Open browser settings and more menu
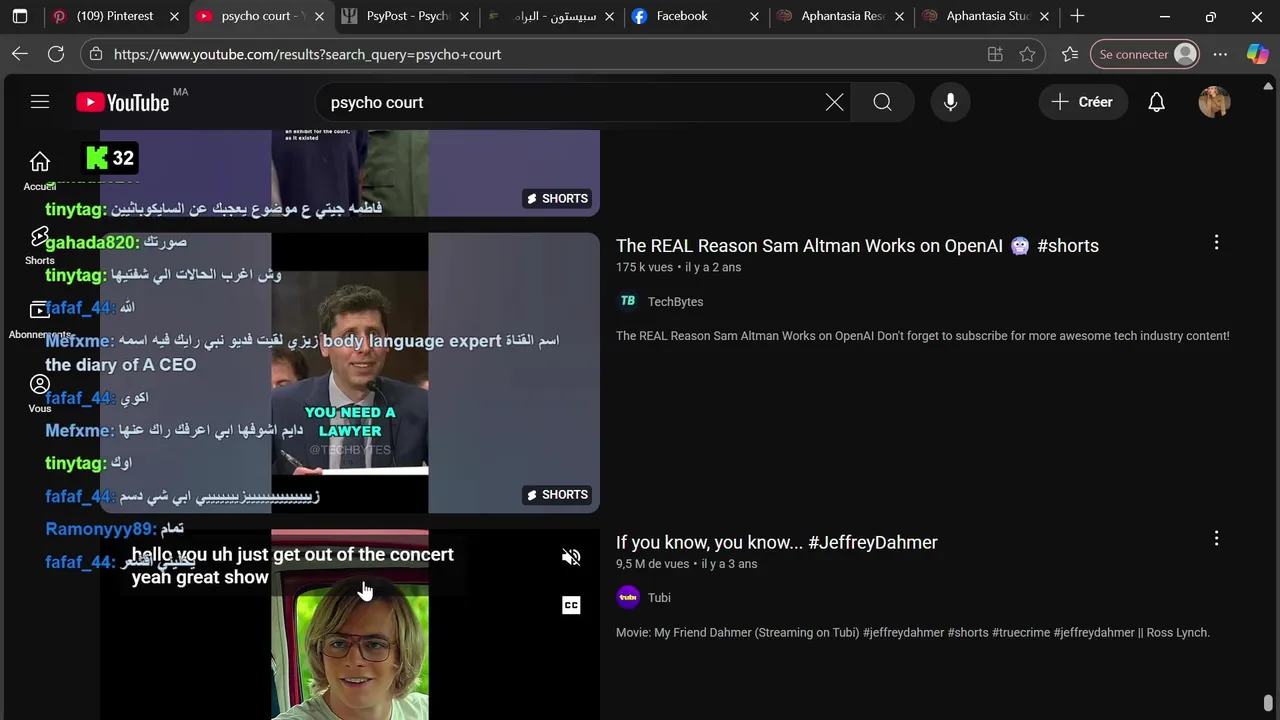 coord(1220,54)
